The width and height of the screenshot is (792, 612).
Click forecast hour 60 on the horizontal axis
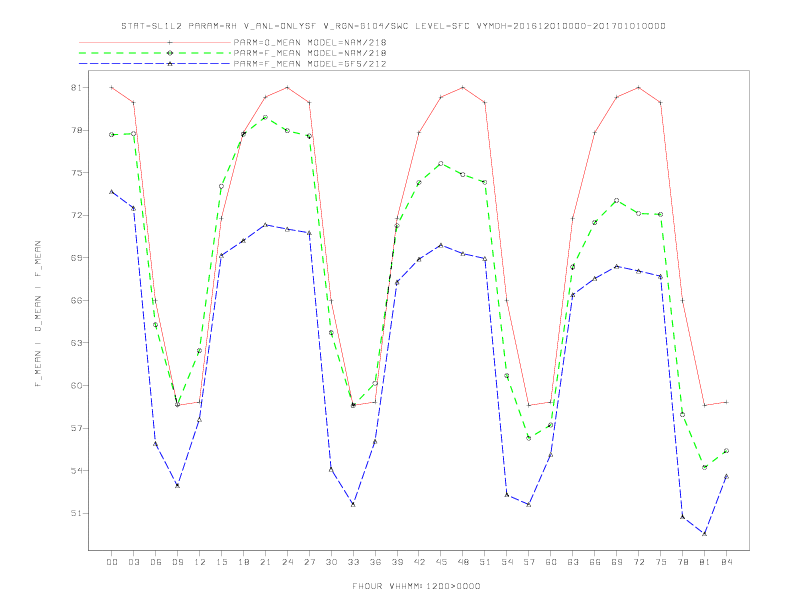[x=551, y=562]
